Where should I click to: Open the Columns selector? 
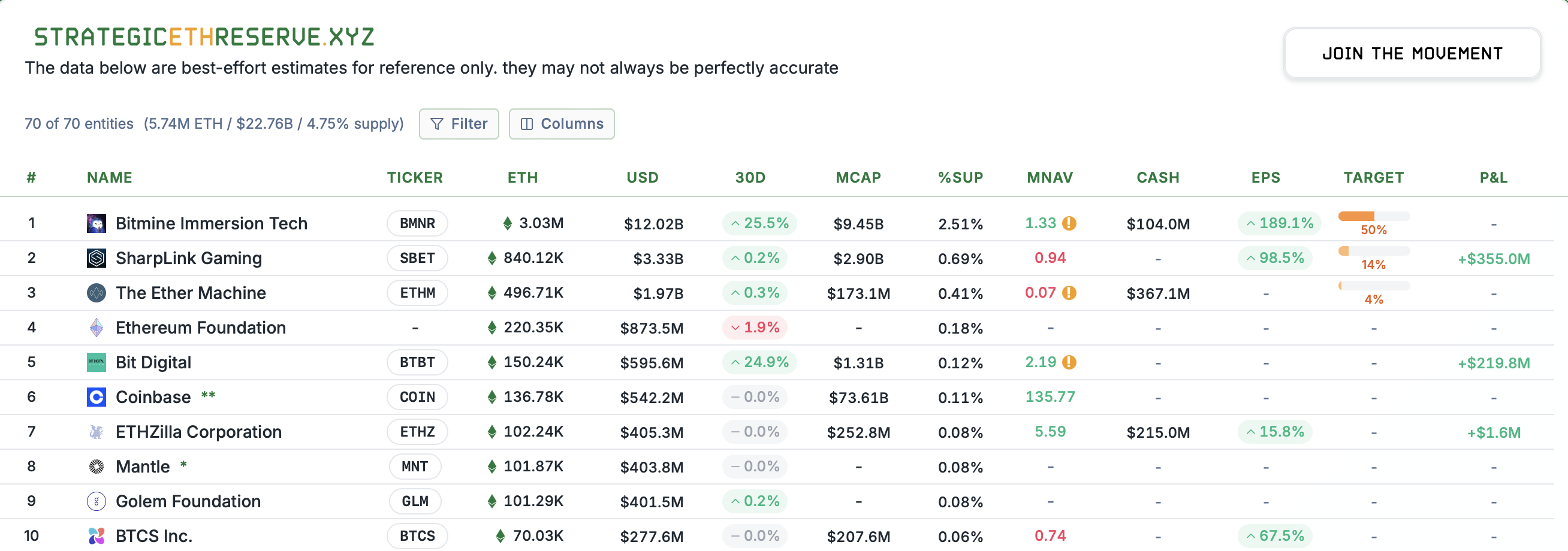(561, 123)
